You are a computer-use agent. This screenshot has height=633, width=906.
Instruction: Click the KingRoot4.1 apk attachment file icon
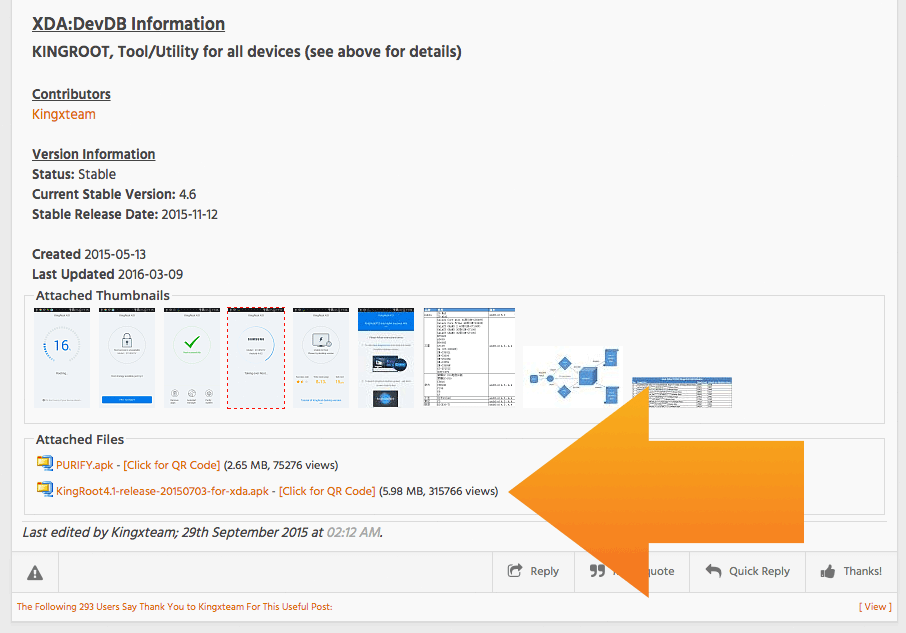[x=44, y=489]
